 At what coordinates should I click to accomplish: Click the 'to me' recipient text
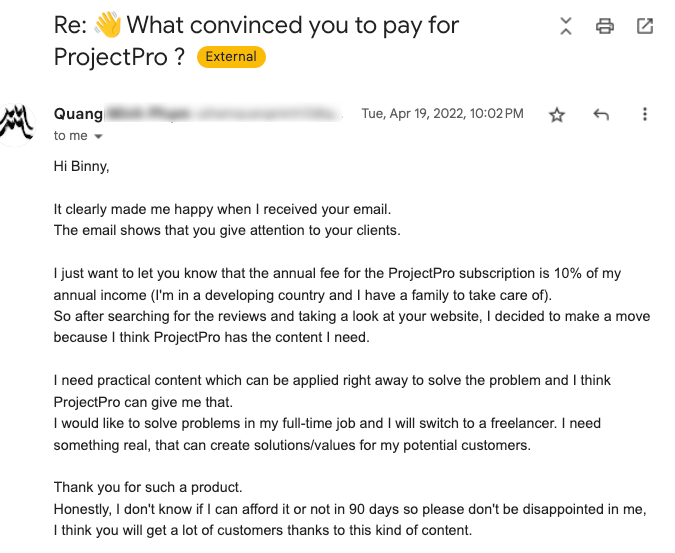[x=70, y=135]
